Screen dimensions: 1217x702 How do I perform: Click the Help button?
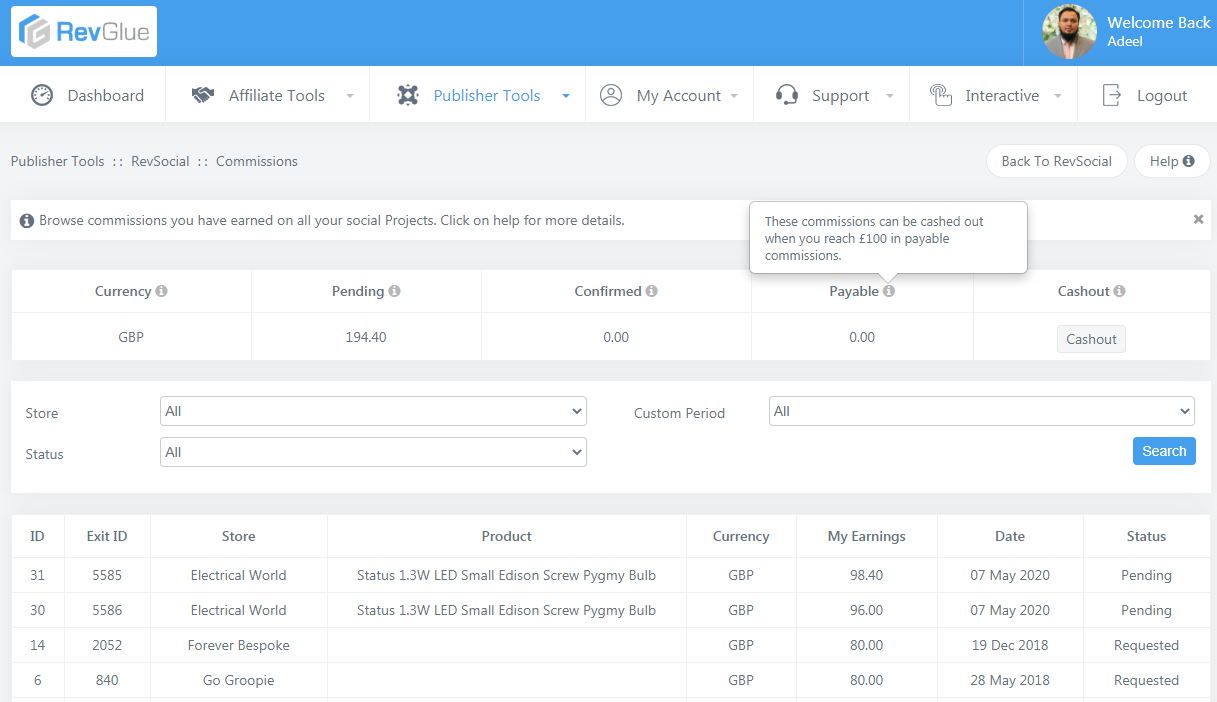click(1171, 161)
